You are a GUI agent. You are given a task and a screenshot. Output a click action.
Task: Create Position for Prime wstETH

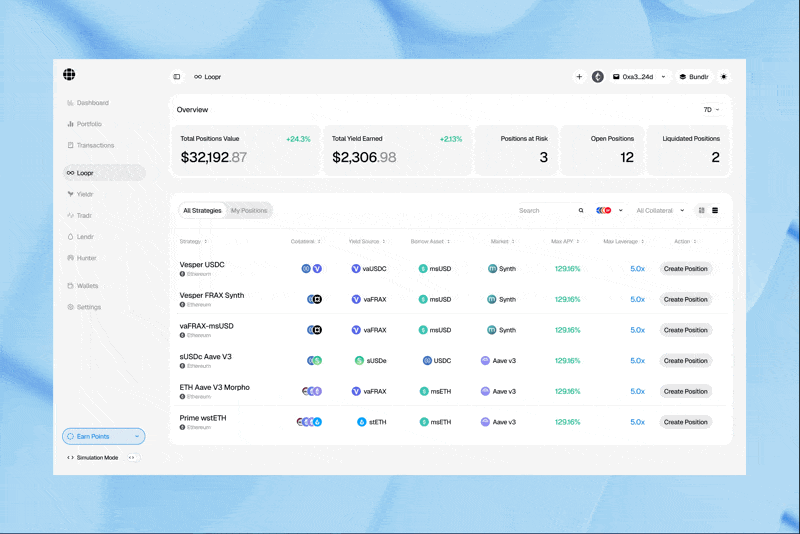point(686,422)
